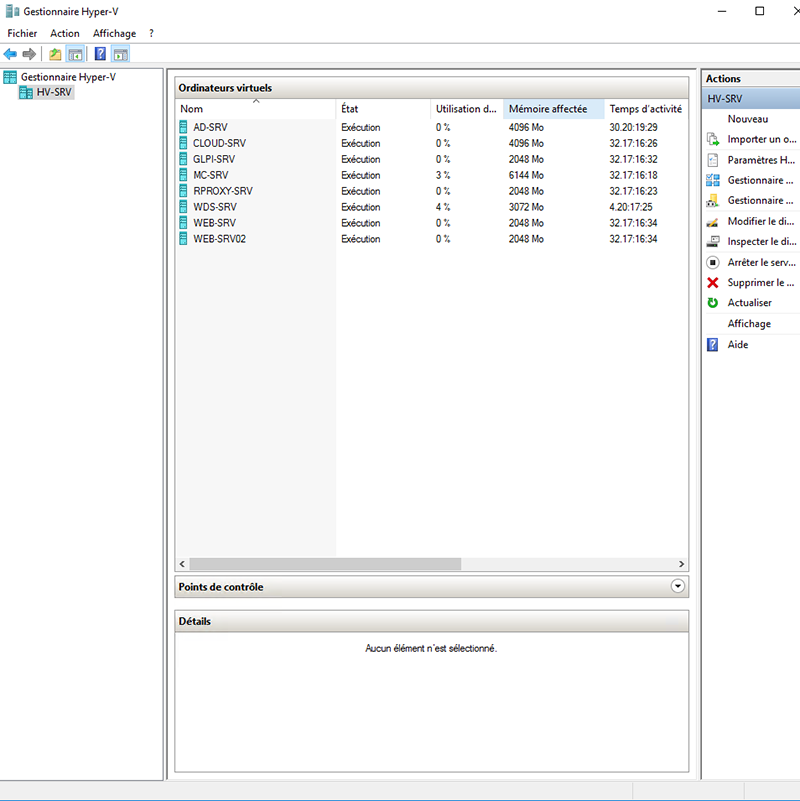Viewport: 800px width, 801px height.
Task: Click the WDS-SRV virtual machine icon
Action: 183,206
